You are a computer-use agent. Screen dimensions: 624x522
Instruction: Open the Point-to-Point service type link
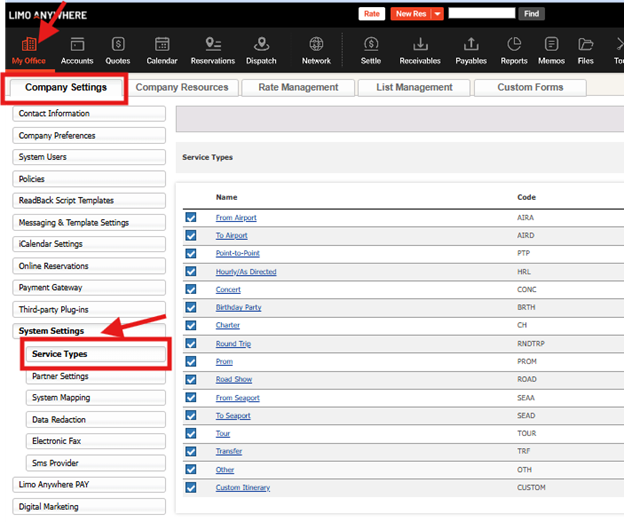point(238,254)
